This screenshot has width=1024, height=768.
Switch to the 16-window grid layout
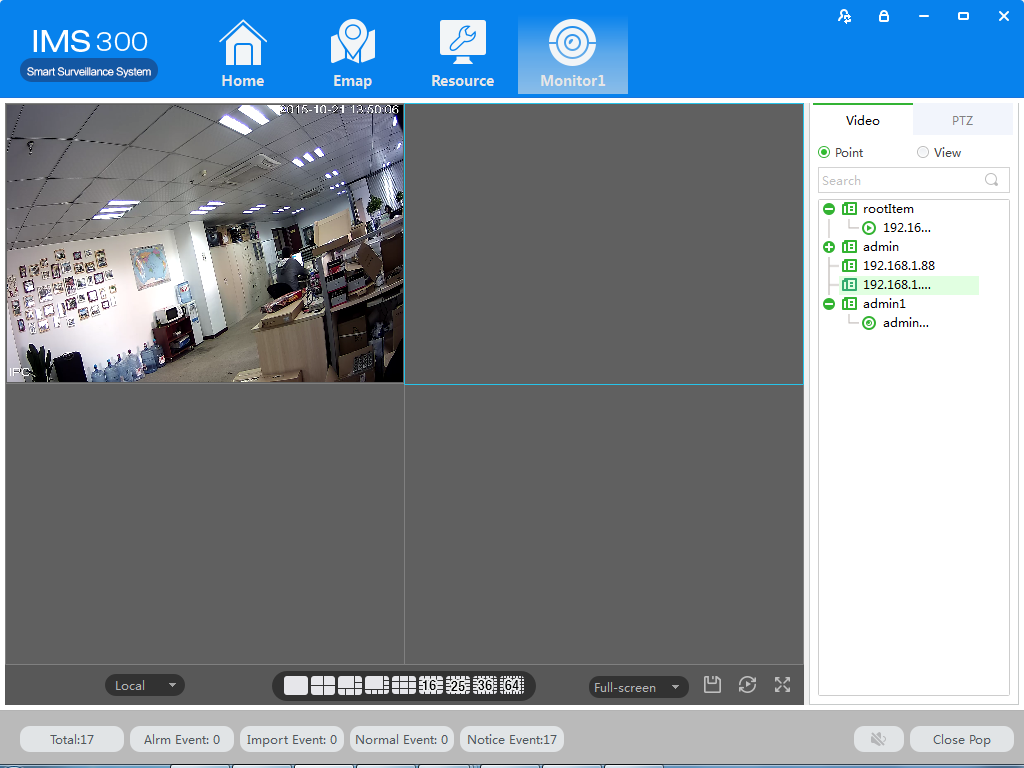pos(431,686)
